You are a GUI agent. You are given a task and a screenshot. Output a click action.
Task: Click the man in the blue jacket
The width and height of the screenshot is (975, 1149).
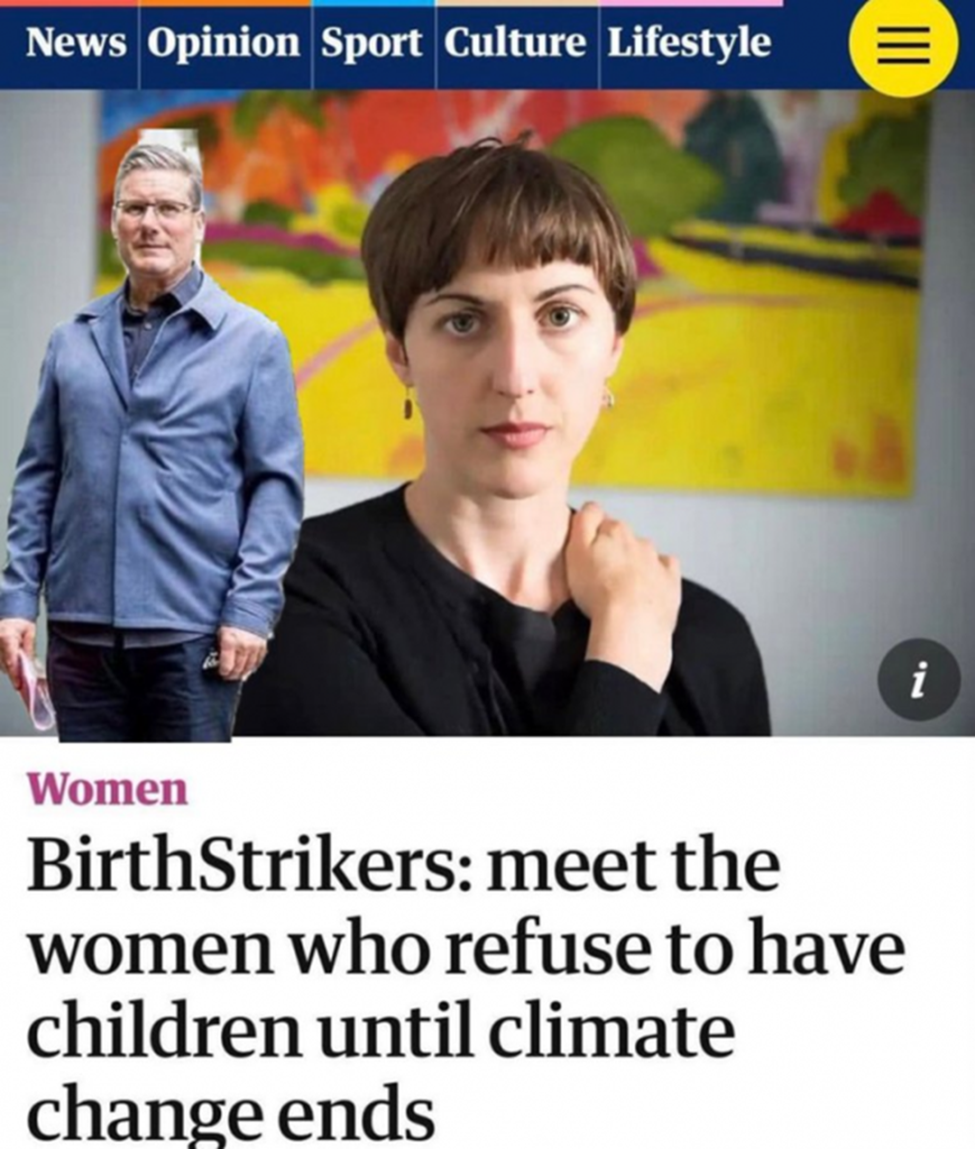coord(147,440)
